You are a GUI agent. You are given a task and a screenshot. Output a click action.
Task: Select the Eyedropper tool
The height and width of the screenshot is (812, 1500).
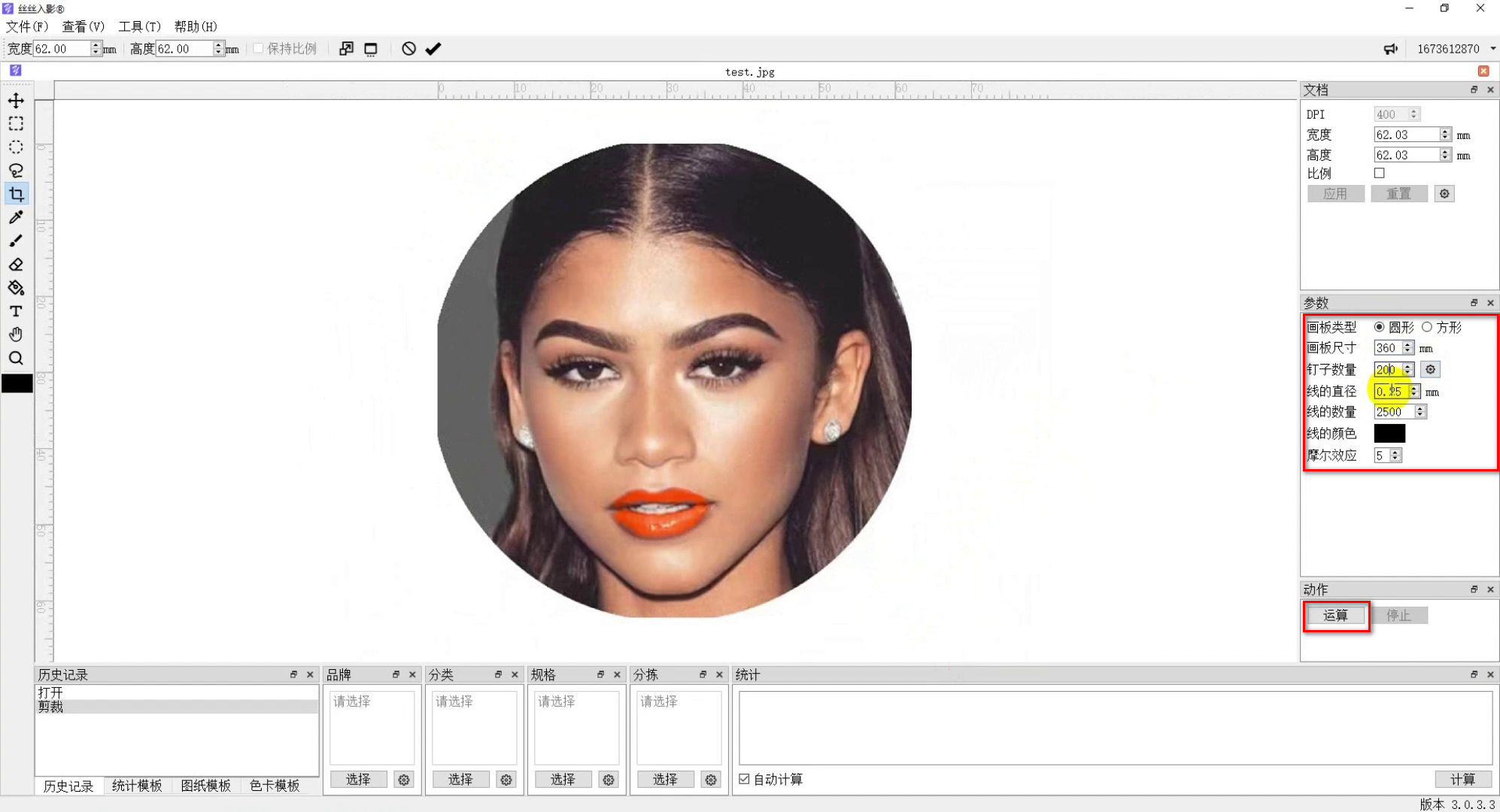[x=16, y=218]
